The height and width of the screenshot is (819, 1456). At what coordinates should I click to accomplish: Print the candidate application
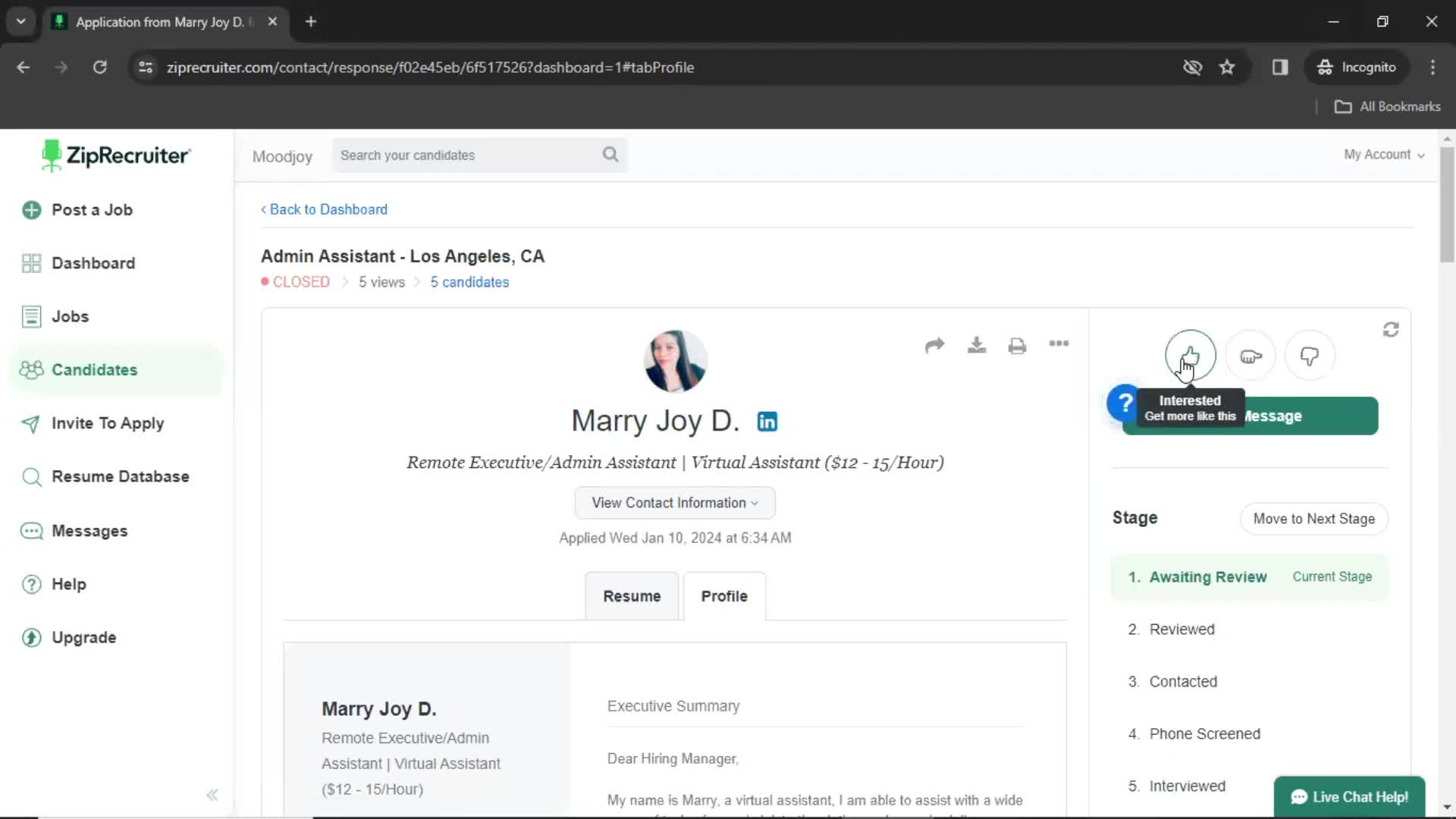[x=1017, y=346]
